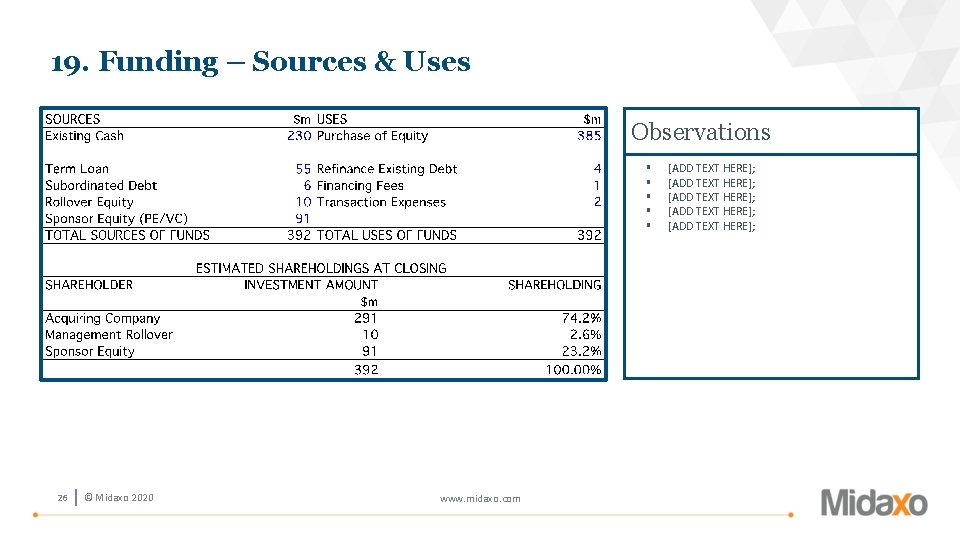Click the Transaction Expenses value 2
Image resolution: width=960 pixels, height=540 pixels.
pos(598,202)
